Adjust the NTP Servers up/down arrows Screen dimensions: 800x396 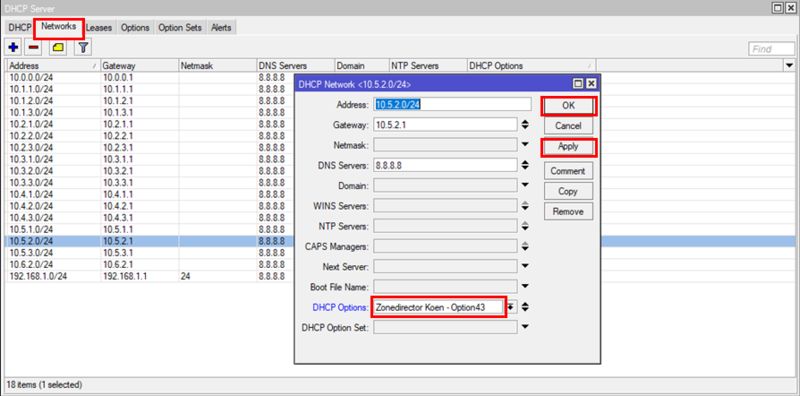point(525,226)
